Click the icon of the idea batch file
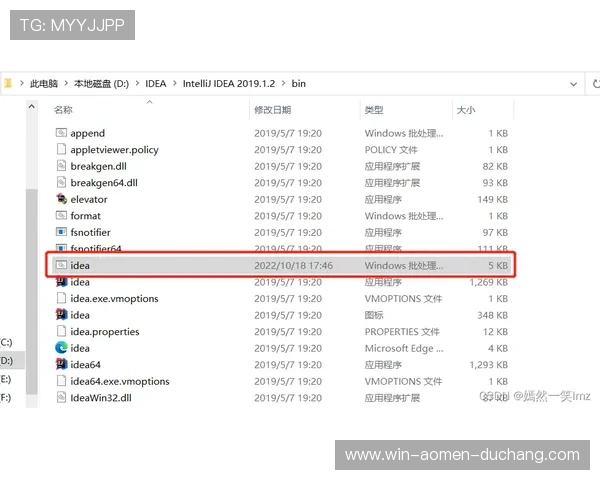 click(61, 265)
